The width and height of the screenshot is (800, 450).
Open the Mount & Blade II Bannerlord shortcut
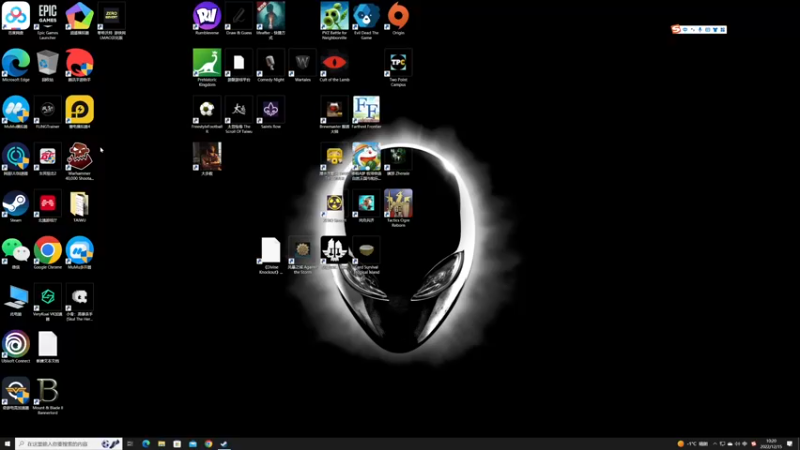pos(47,396)
